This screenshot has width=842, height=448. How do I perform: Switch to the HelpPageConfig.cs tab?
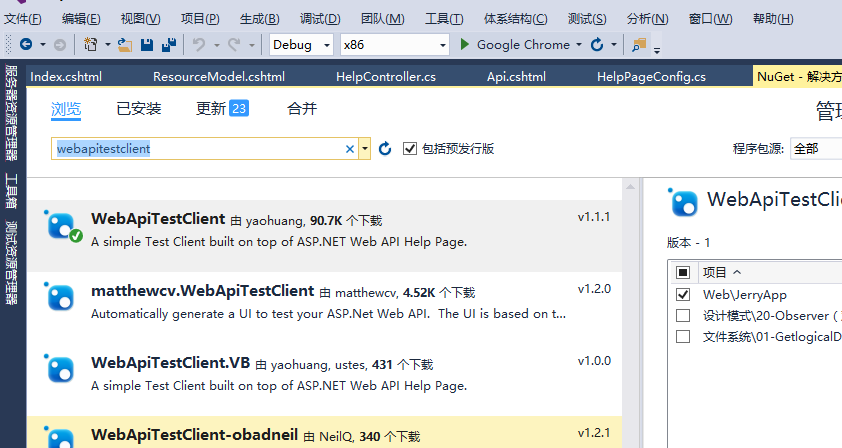[651, 77]
